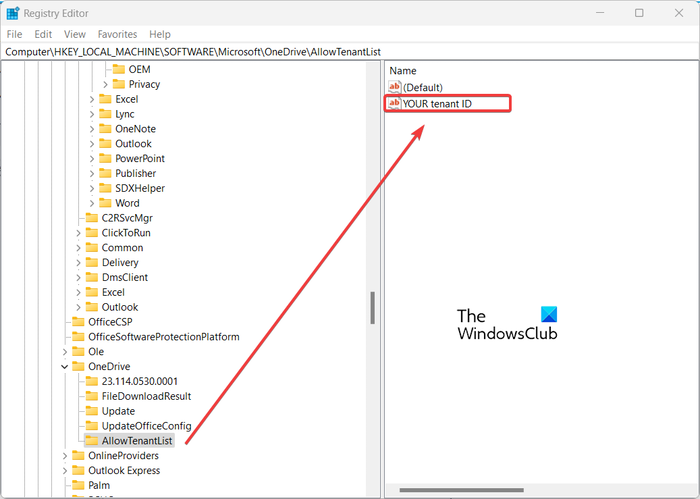This screenshot has height=499, width=700.
Task: Select the C2RSvcMgr folder icon
Action: [92, 218]
